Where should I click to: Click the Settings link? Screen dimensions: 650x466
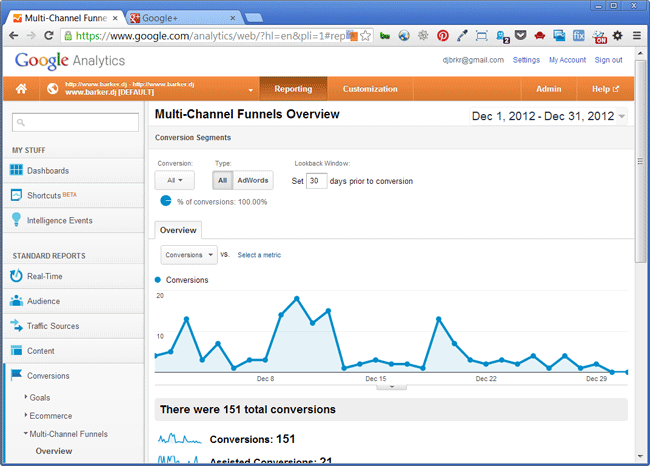pos(526,60)
